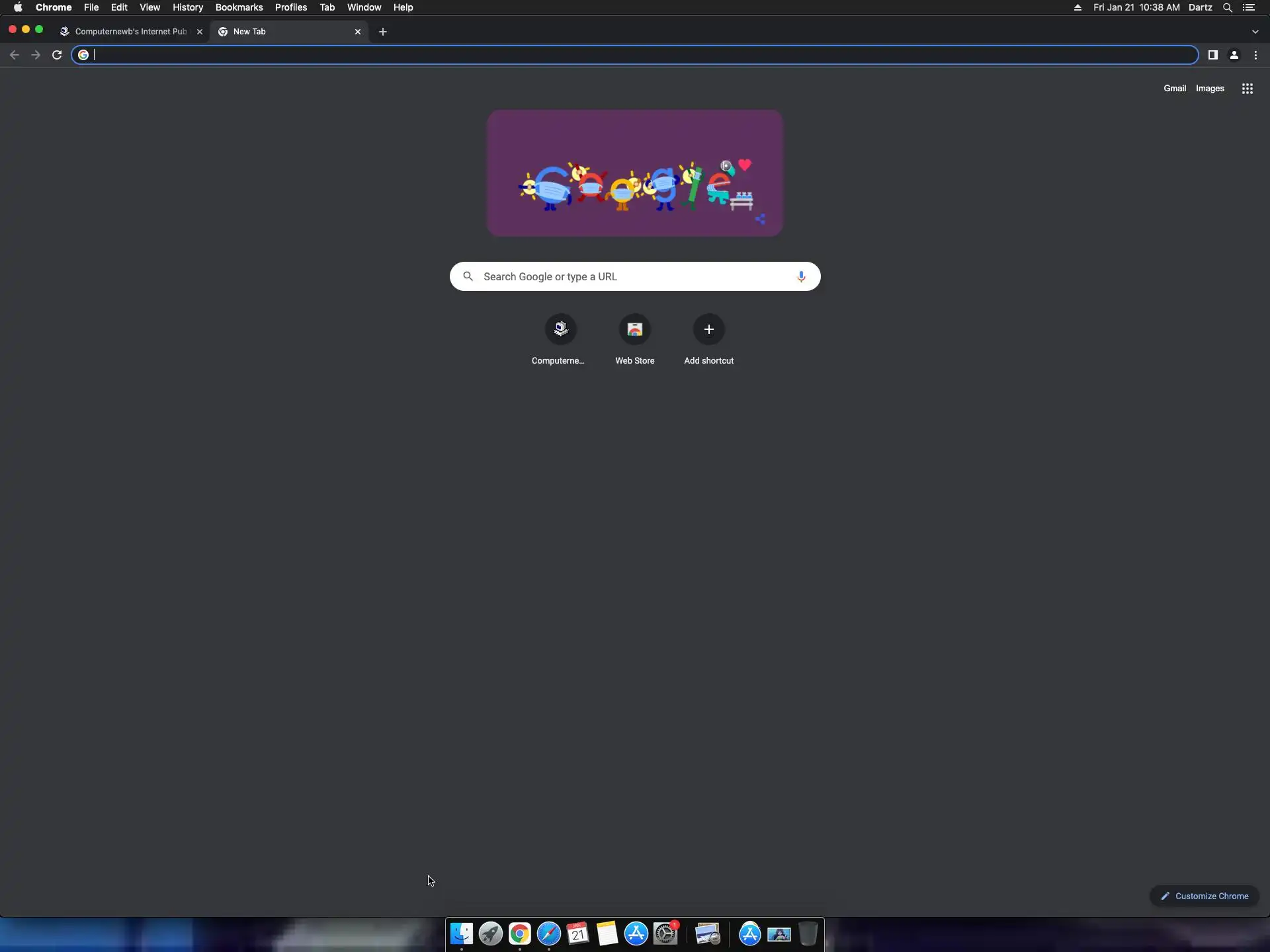Image resolution: width=1270 pixels, height=952 pixels.
Task: Open the History menu
Action: tap(187, 7)
